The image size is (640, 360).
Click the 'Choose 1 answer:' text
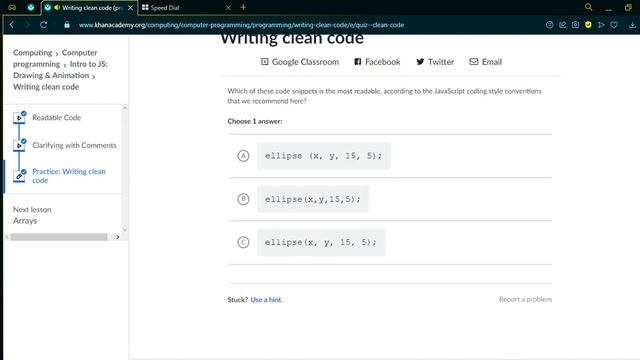(x=255, y=121)
